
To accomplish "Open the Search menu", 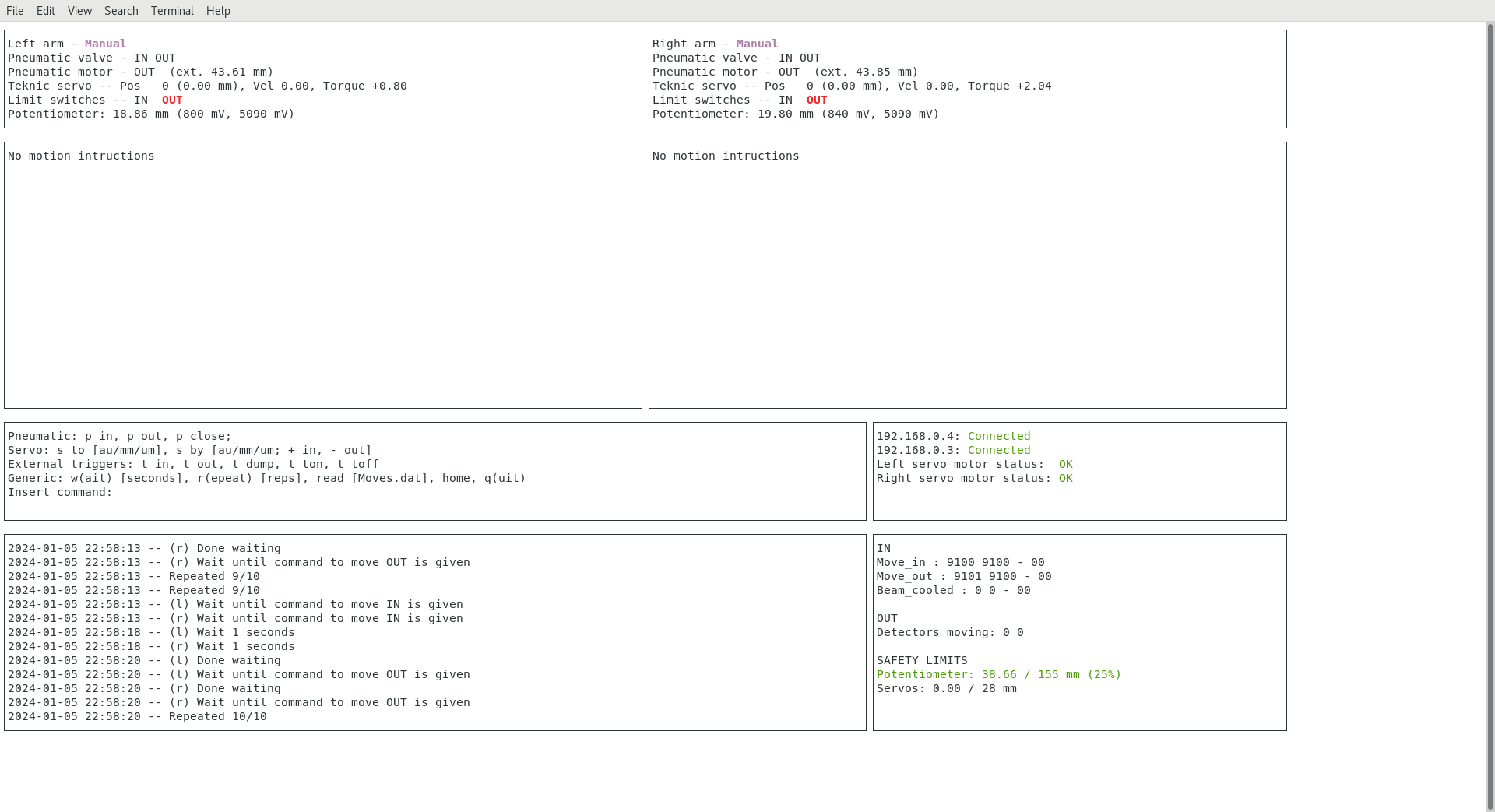I will tap(121, 11).
